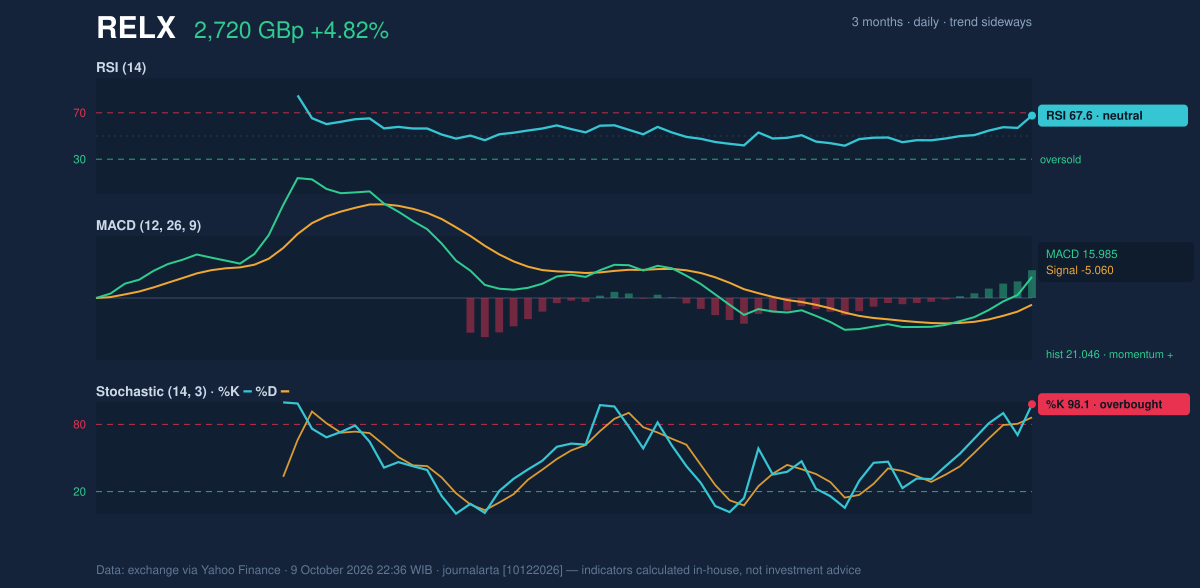Click the MACD 15.985 value
The width and height of the screenshot is (1200, 588).
click(1081, 255)
